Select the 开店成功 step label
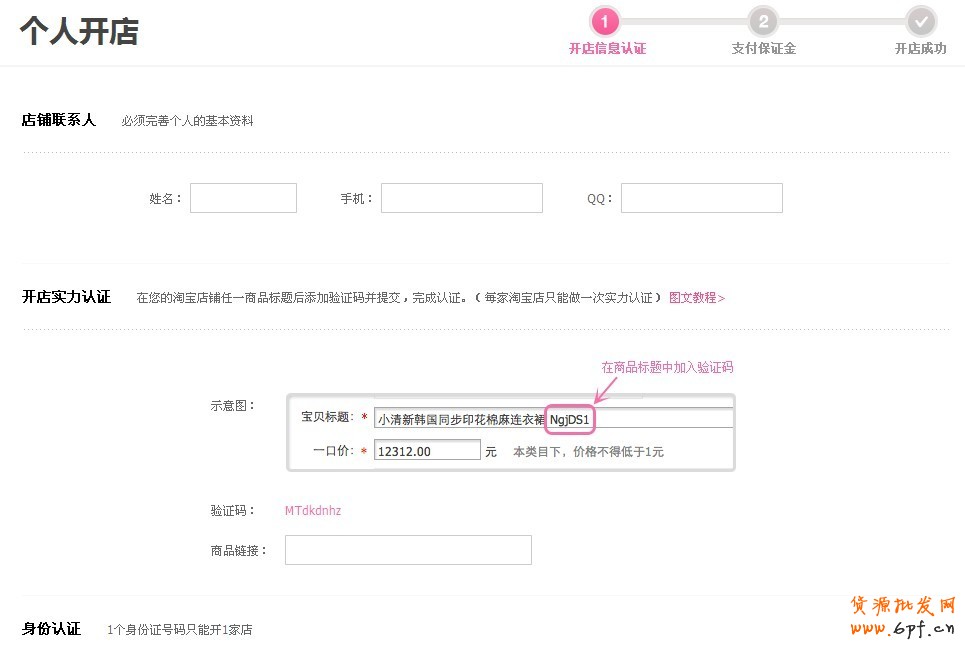Screen dimensions: 965x650 point(920,48)
